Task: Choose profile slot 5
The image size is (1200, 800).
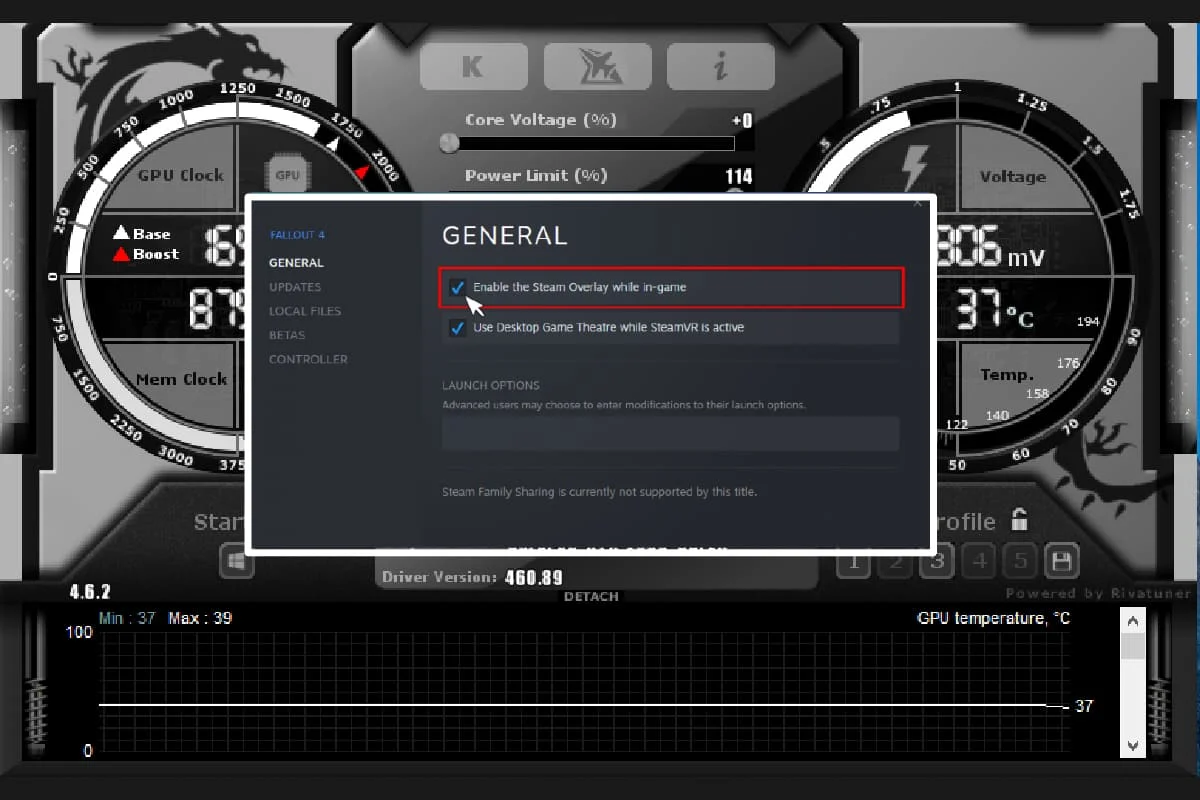Action: pos(1020,562)
